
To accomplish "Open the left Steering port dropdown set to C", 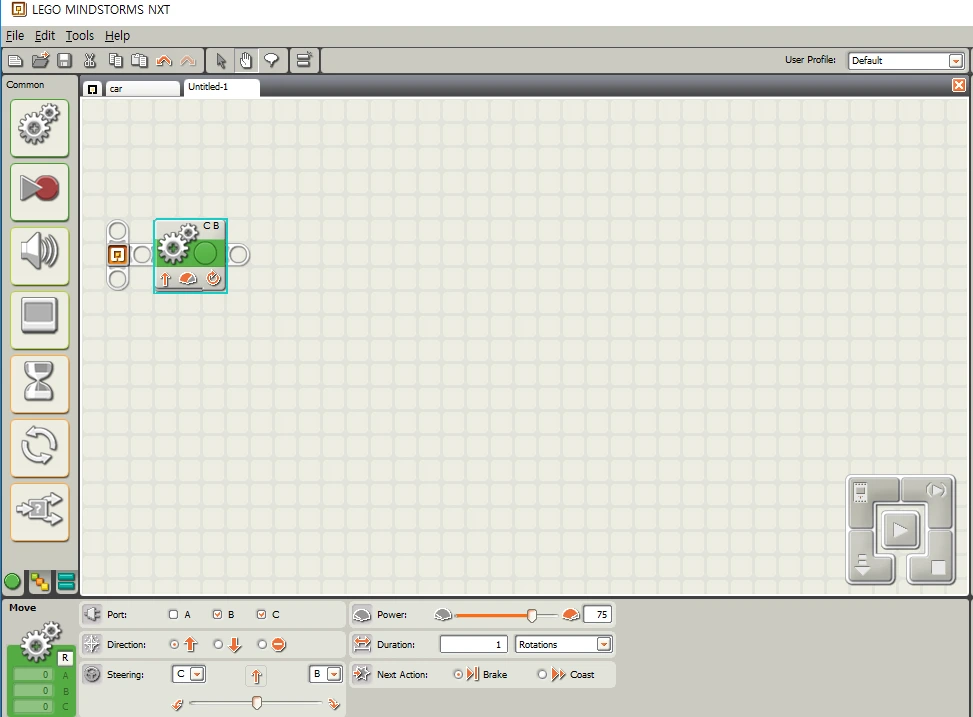I will (x=197, y=674).
